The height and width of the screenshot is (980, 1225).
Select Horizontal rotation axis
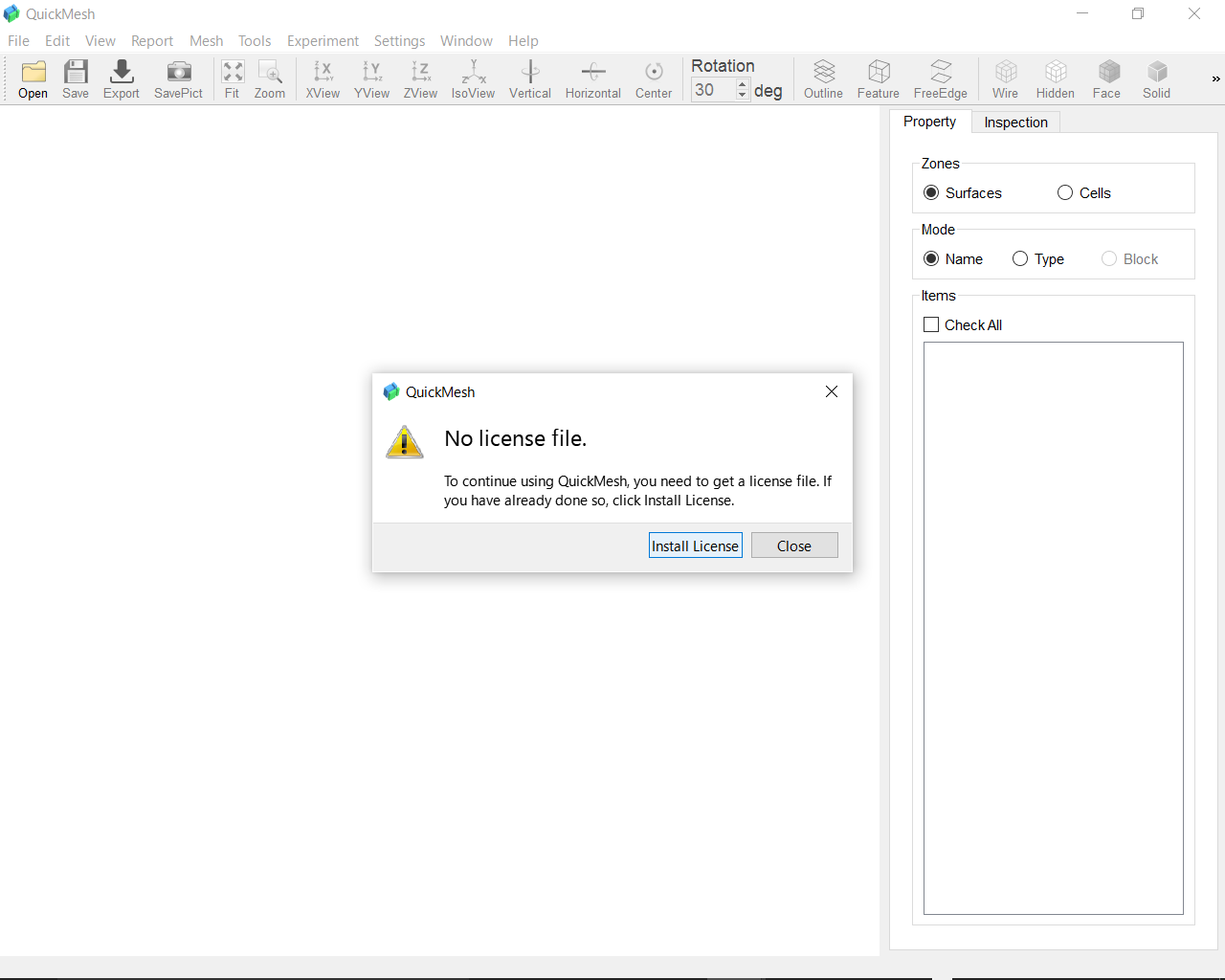tap(593, 79)
